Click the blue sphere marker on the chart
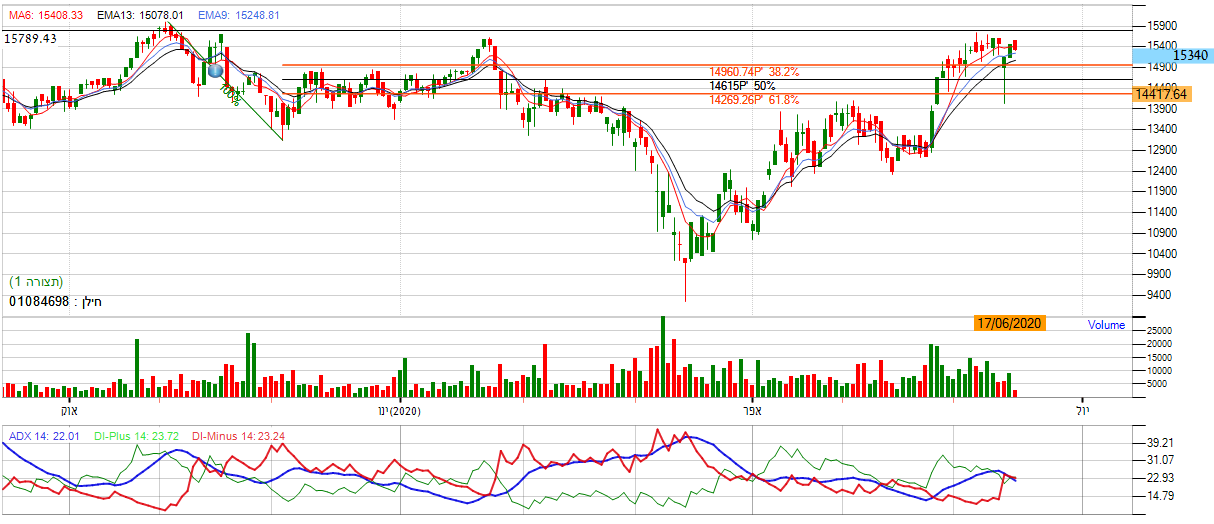This screenshot has width=1214, height=524. click(x=215, y=71)
